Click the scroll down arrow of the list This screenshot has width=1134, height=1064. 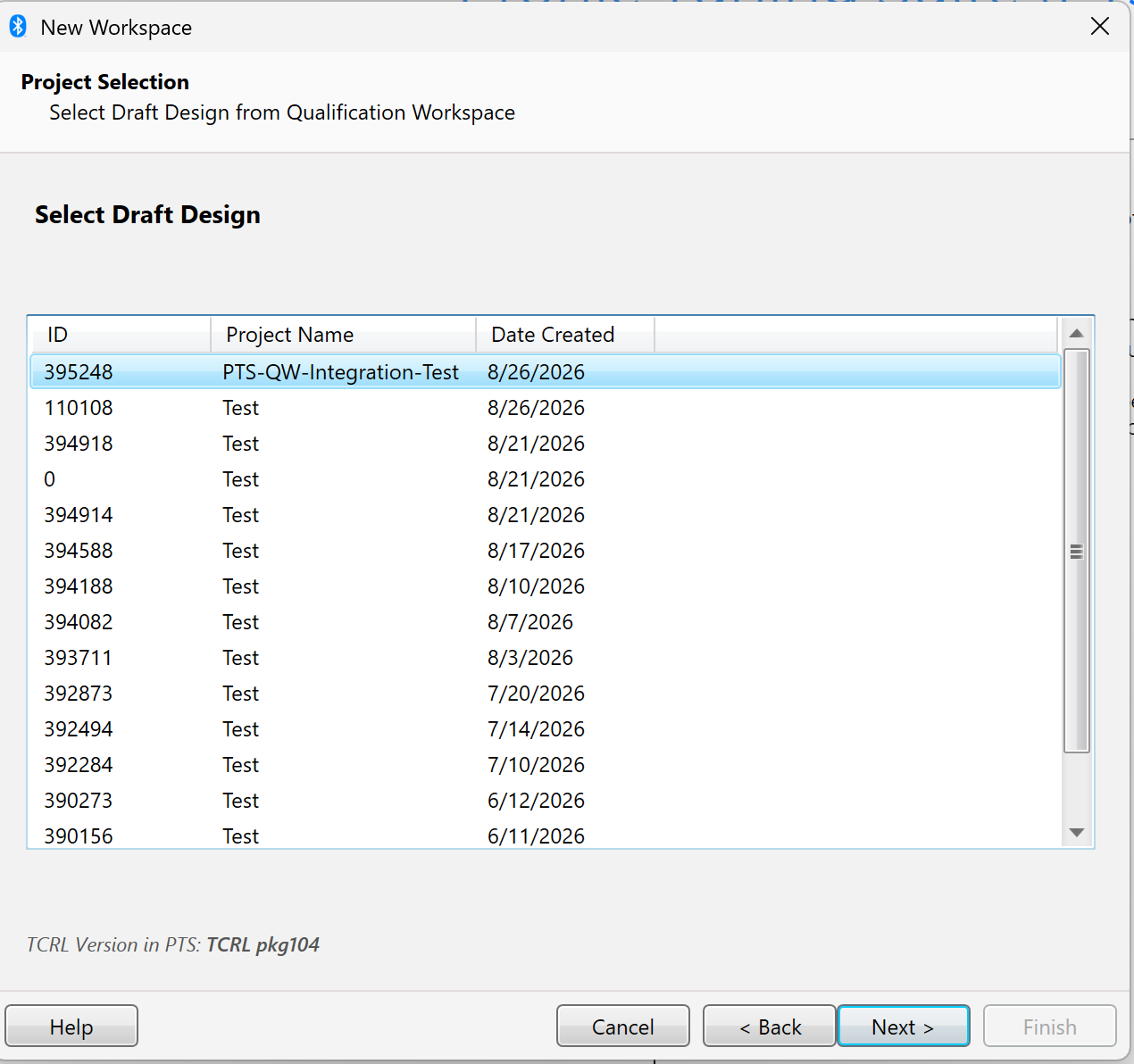coord(1077,833)
